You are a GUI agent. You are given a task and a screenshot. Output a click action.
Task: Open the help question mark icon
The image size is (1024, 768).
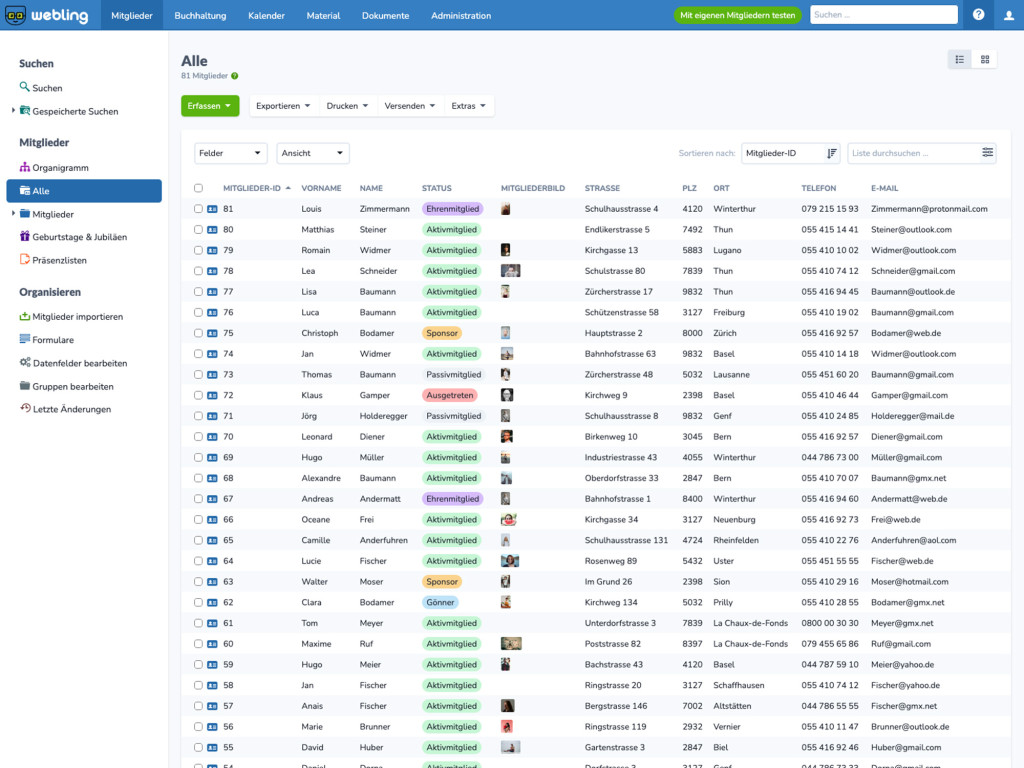click(978, 15)
